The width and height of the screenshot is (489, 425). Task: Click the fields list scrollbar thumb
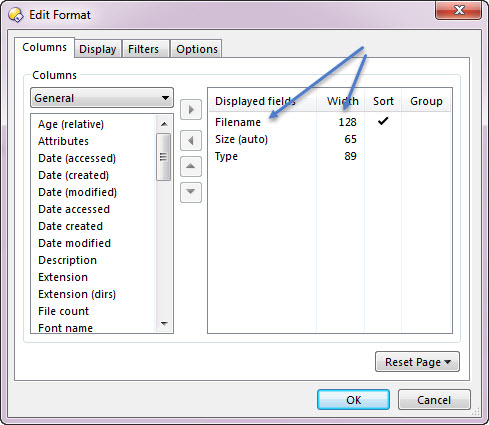tap(163, 157)
